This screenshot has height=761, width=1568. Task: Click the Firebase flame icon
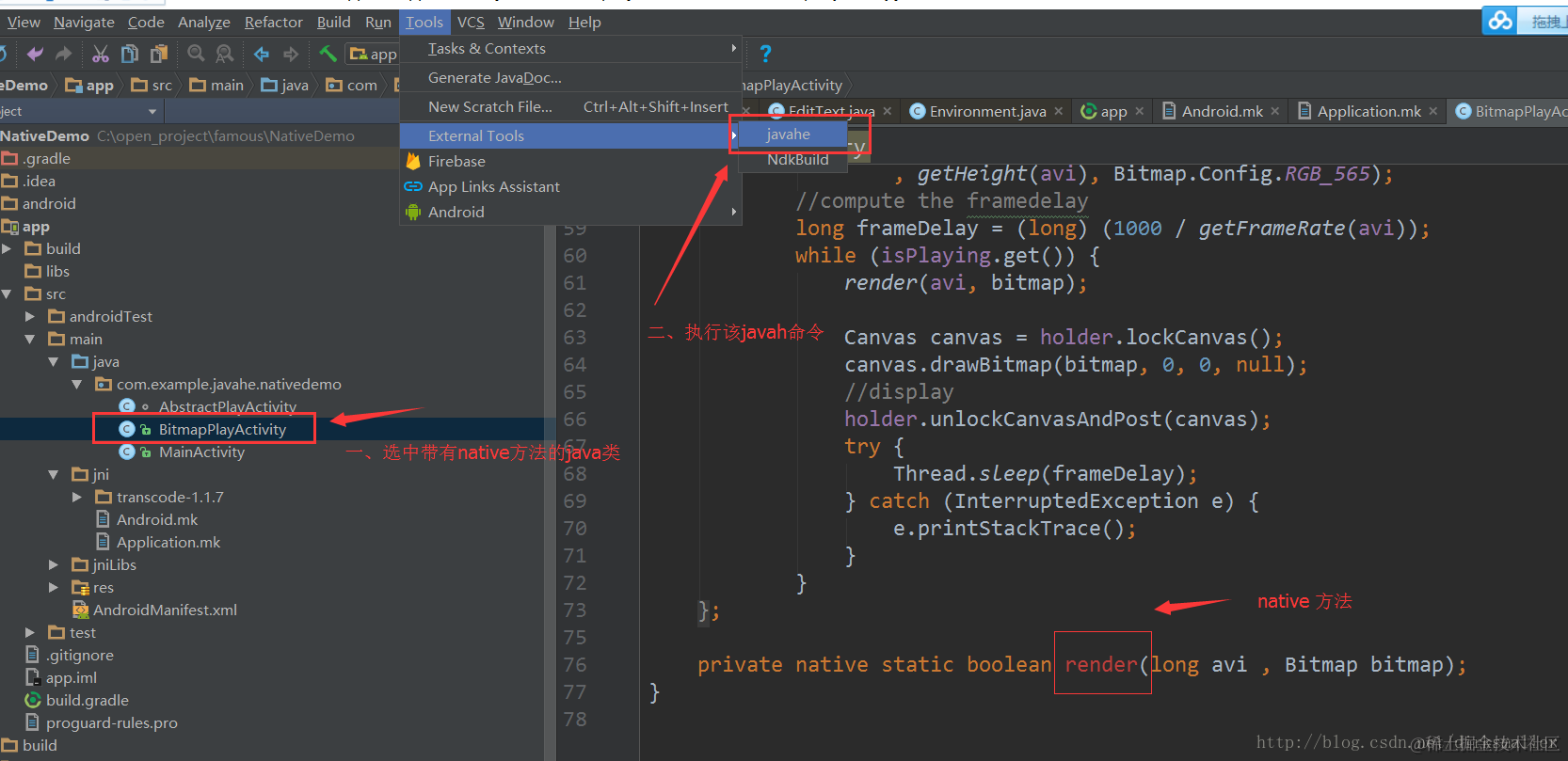coord(412,161)
